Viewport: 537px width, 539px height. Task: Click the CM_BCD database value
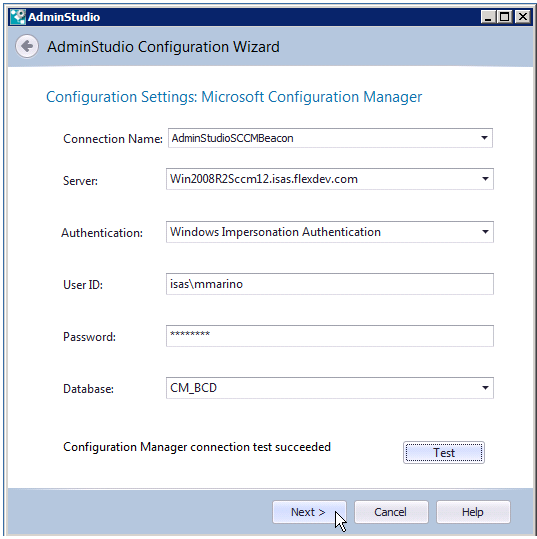[194, 388]
